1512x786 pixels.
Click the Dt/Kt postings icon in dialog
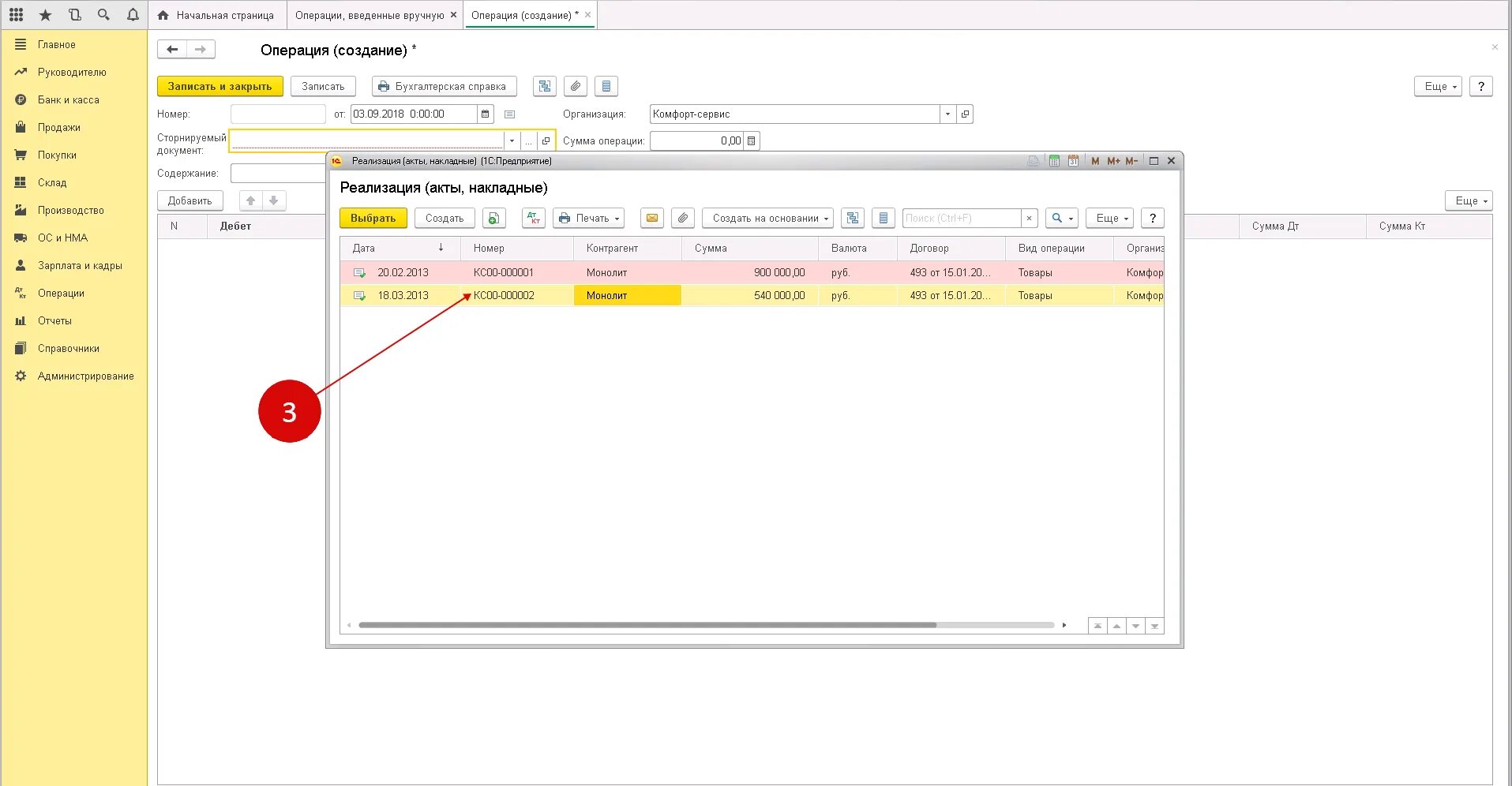[x=534, y=219]
